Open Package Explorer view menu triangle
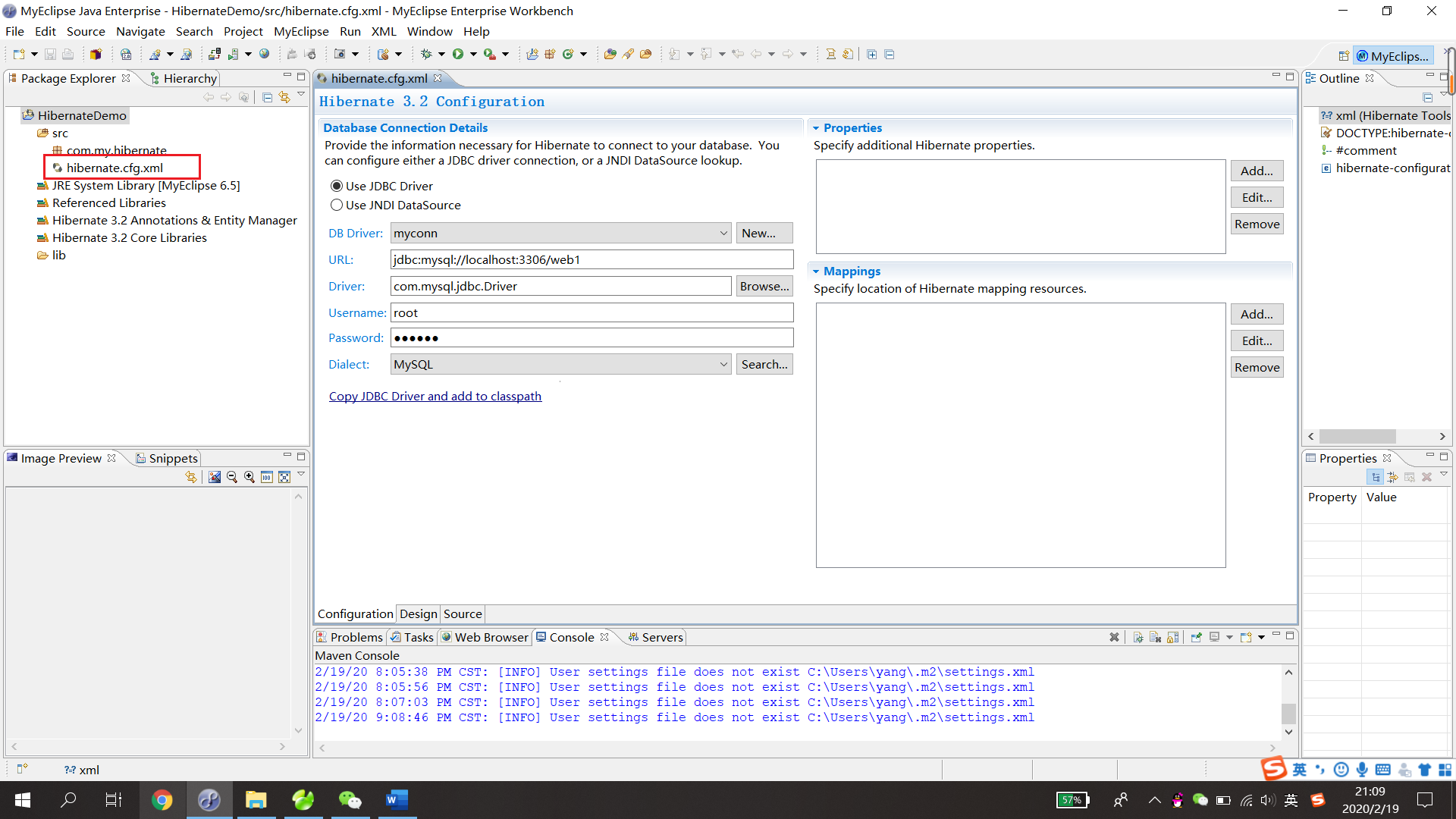Screen dimensions: 1456x819 click(301, 96)
